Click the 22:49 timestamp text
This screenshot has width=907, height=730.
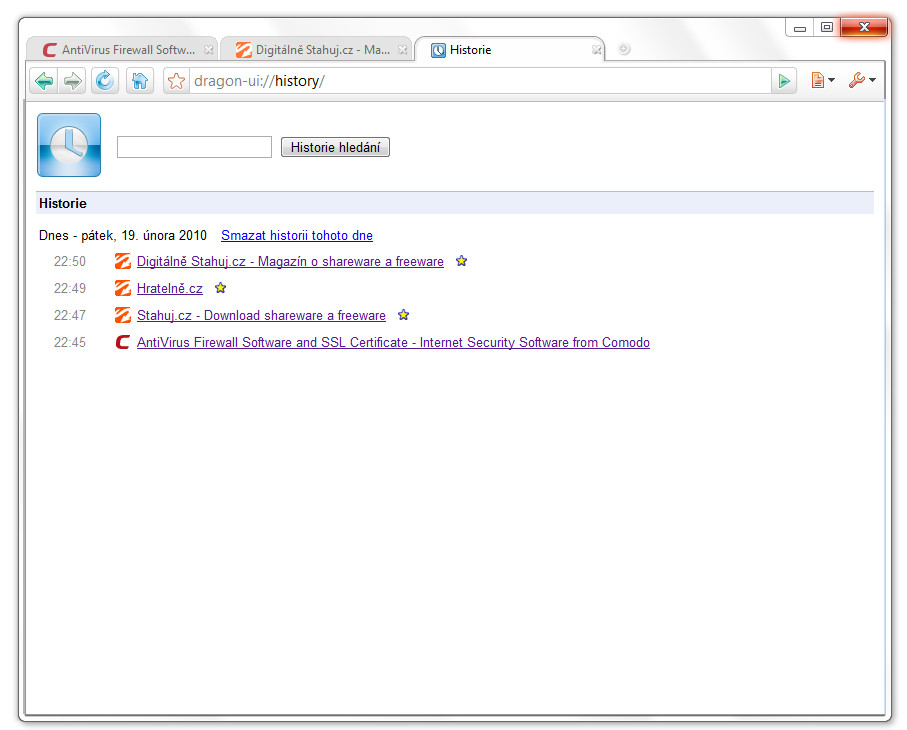click(70, 288)
